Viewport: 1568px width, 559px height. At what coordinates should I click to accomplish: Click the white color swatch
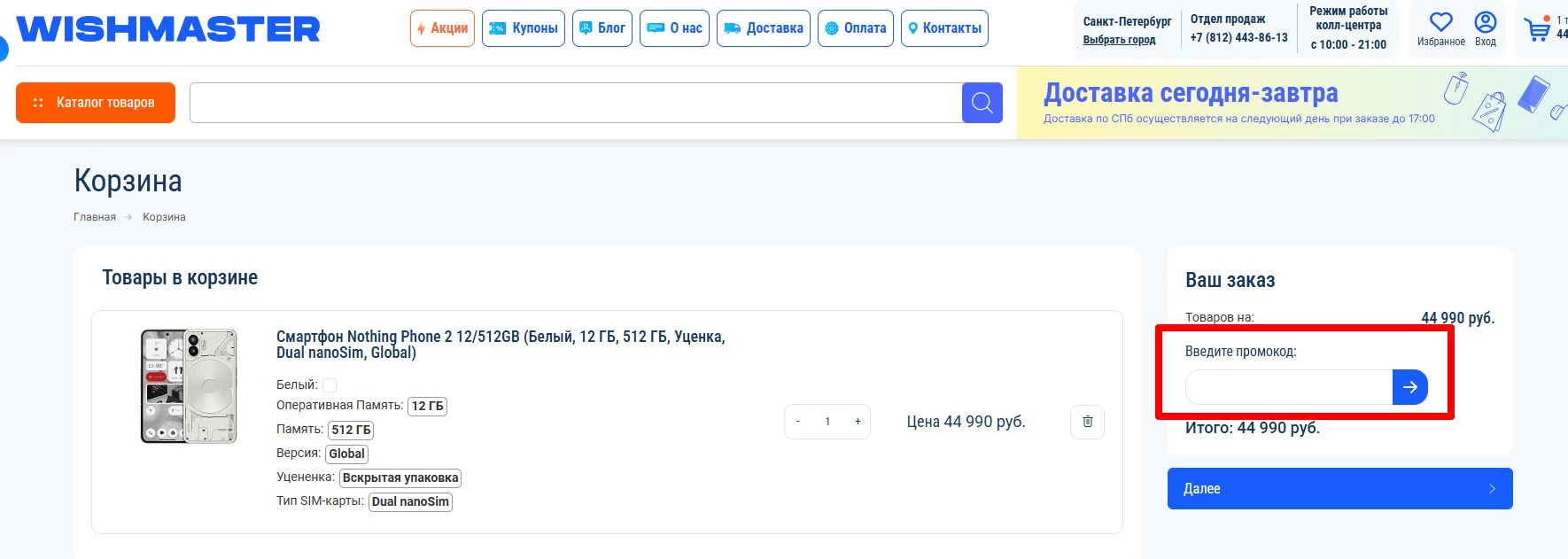pos(330,385)
